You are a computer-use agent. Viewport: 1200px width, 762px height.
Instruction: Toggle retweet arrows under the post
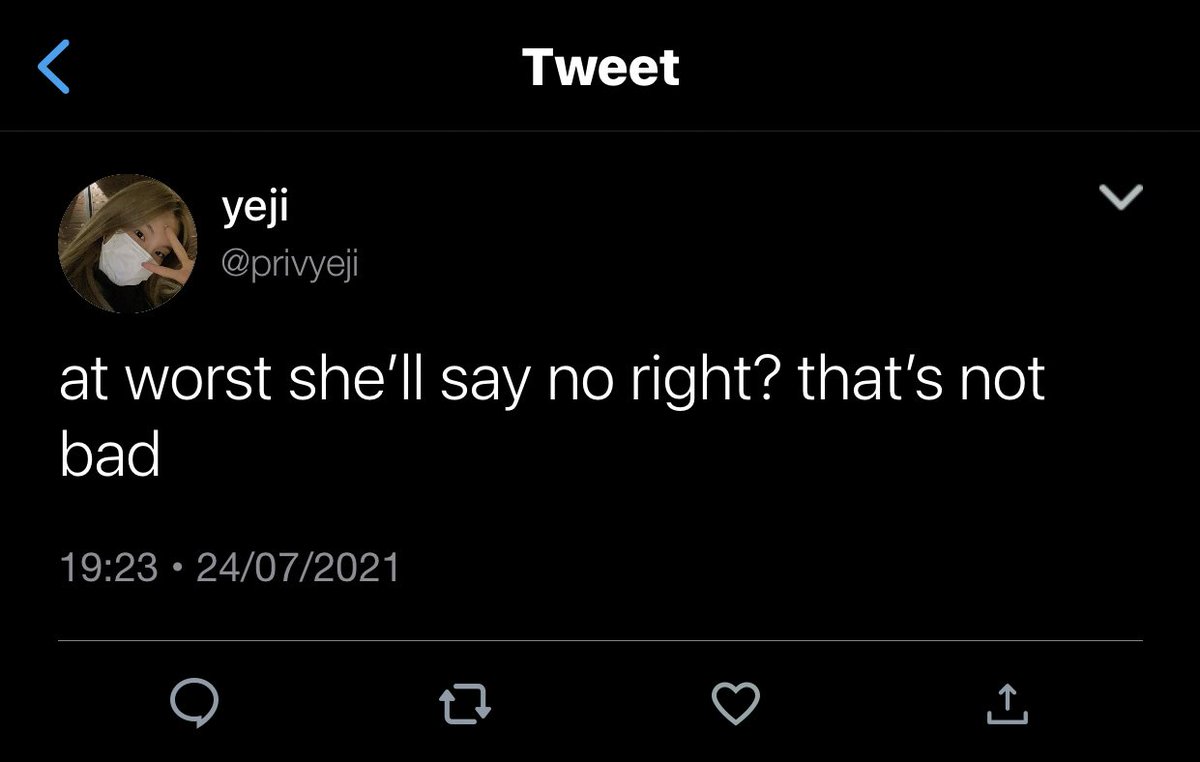[x=466, y=705]
